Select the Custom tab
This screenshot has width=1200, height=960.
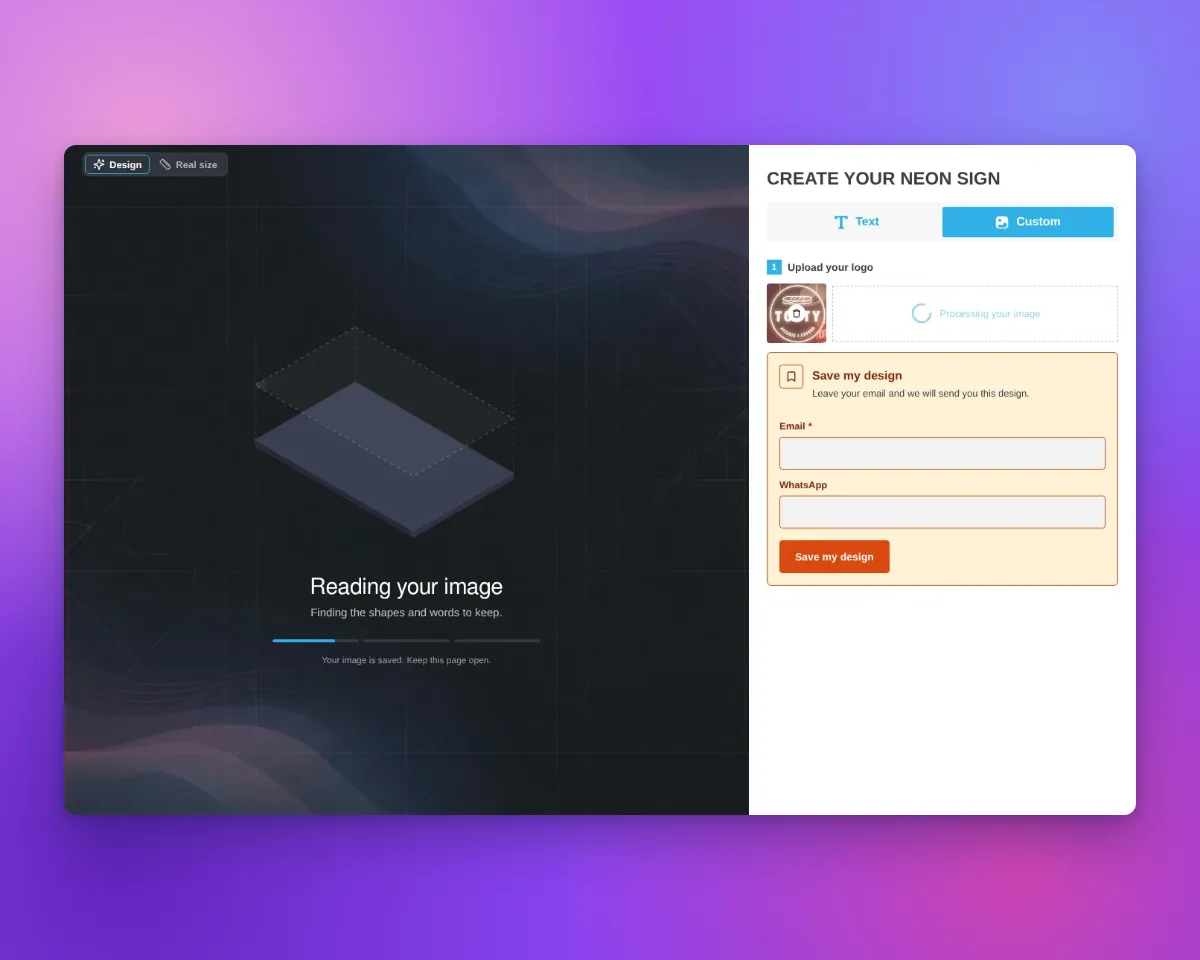click(x=1028, y=222)
